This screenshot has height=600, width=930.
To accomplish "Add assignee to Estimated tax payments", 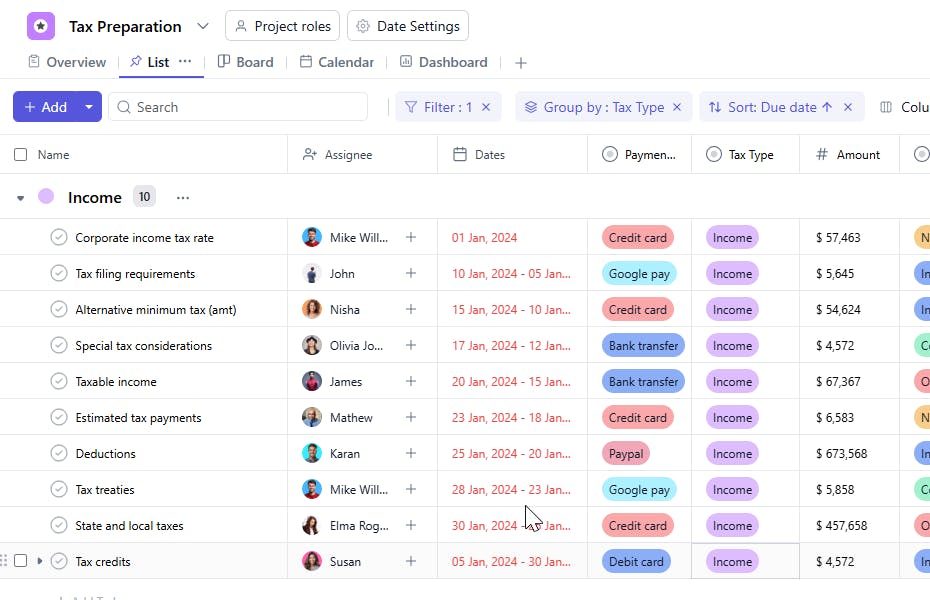I will click(410, 417).
